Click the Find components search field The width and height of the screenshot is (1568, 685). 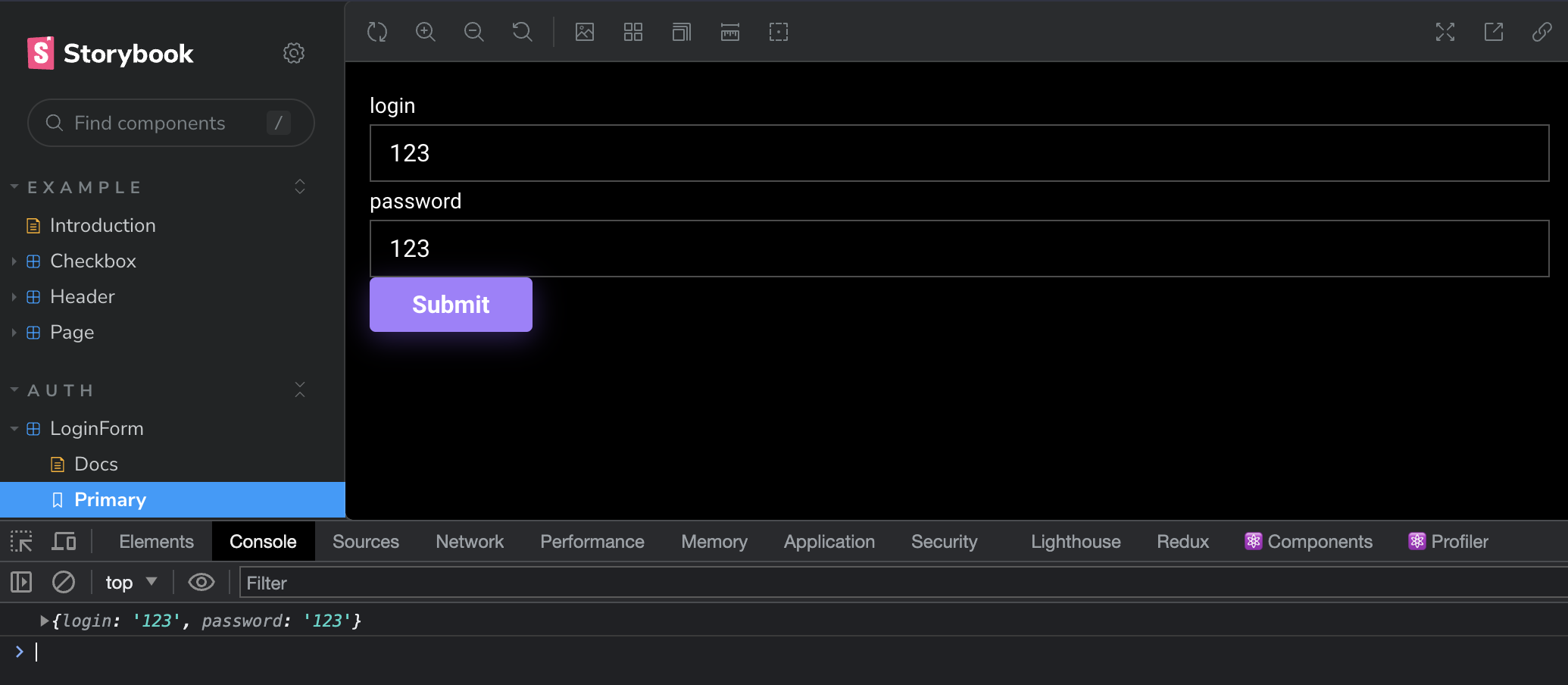(170, 123)
